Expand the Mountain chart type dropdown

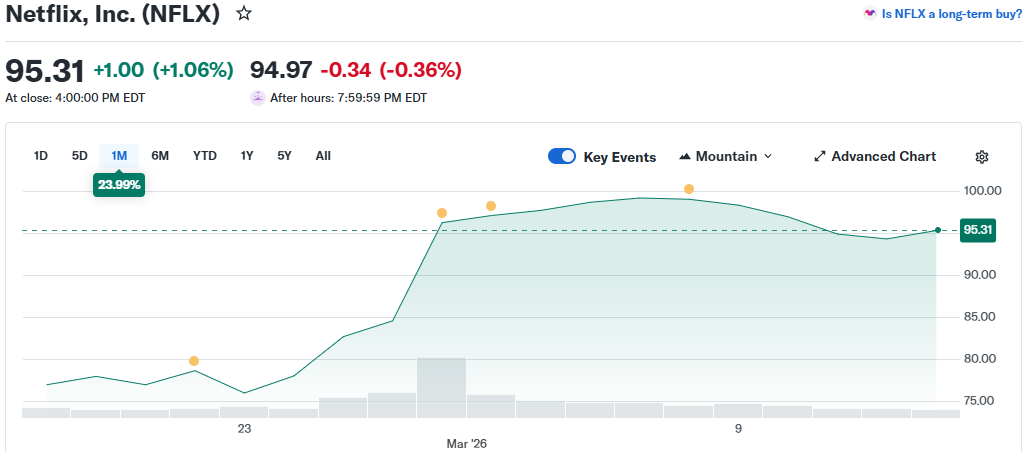[x=726, y=157]
